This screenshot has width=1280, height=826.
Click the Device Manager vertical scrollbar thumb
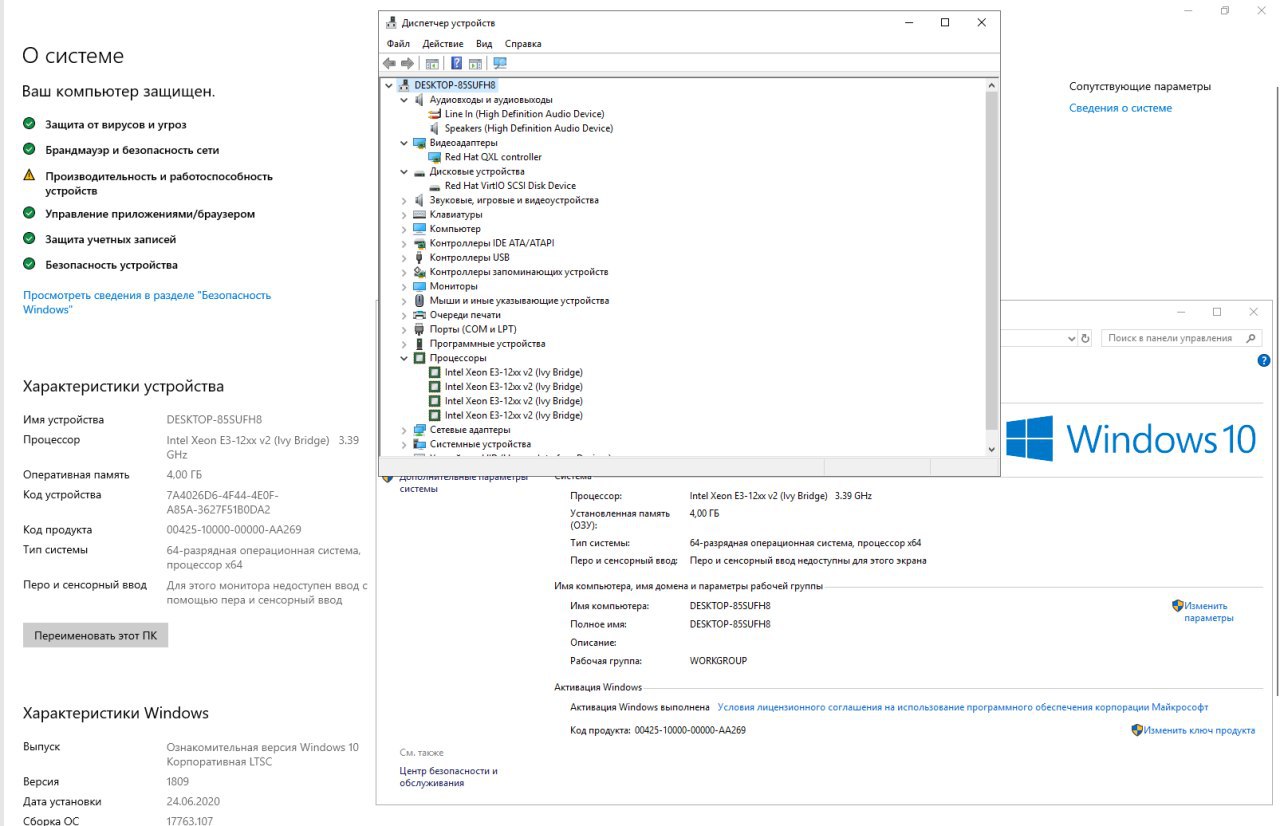[x=992, y=260]
